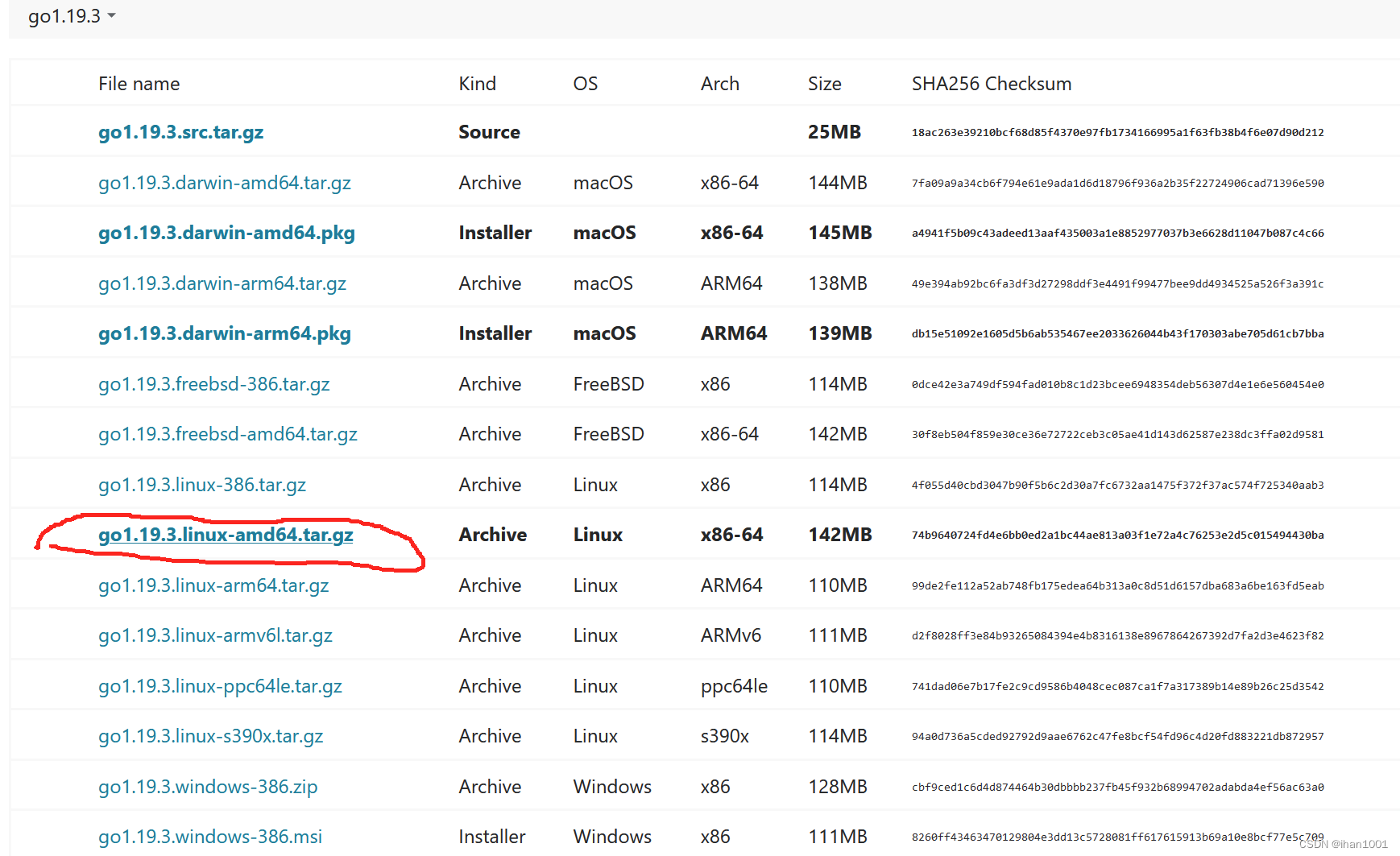The height and width of the screenshot is (856, 1400).
Task: Open go1.19.3.freebsd-amd64.tar.gz link
Action: [228, 434]
